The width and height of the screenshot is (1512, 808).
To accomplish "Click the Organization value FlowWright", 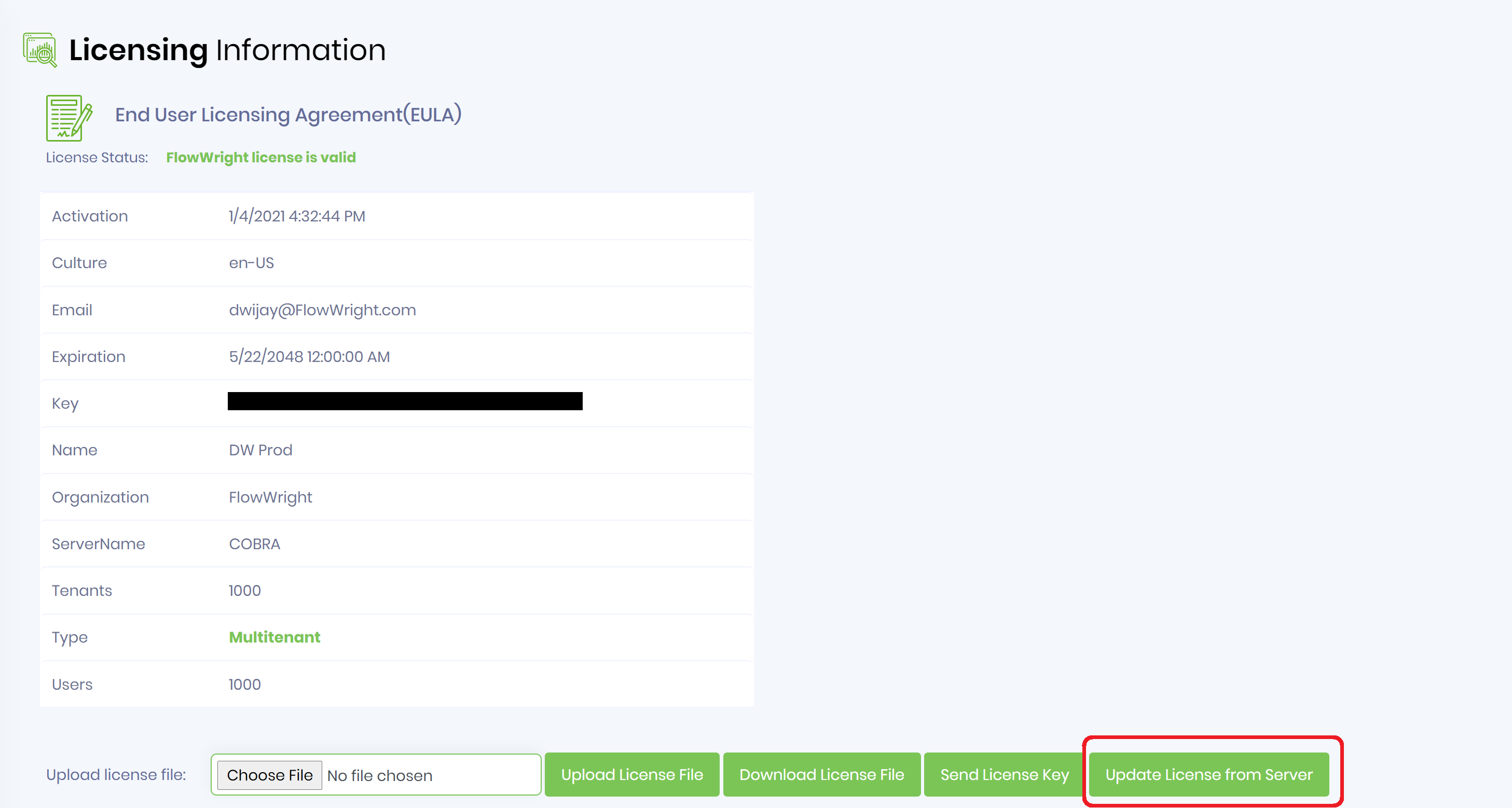I will pos(270,497).
